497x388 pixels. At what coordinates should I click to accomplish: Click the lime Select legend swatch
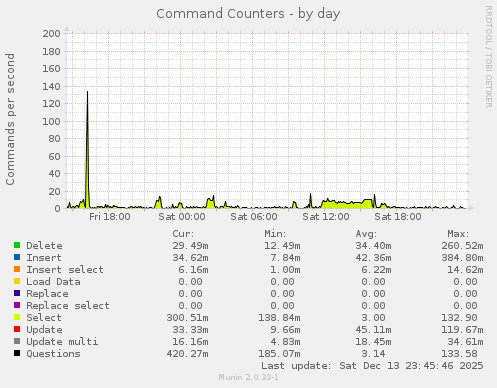[17, 317]
